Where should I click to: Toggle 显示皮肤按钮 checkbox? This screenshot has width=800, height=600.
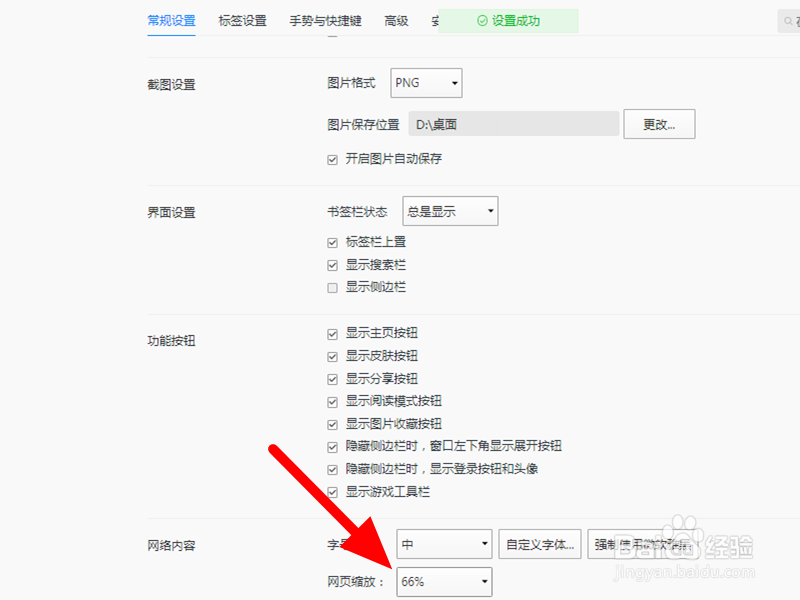pos(332,356)
